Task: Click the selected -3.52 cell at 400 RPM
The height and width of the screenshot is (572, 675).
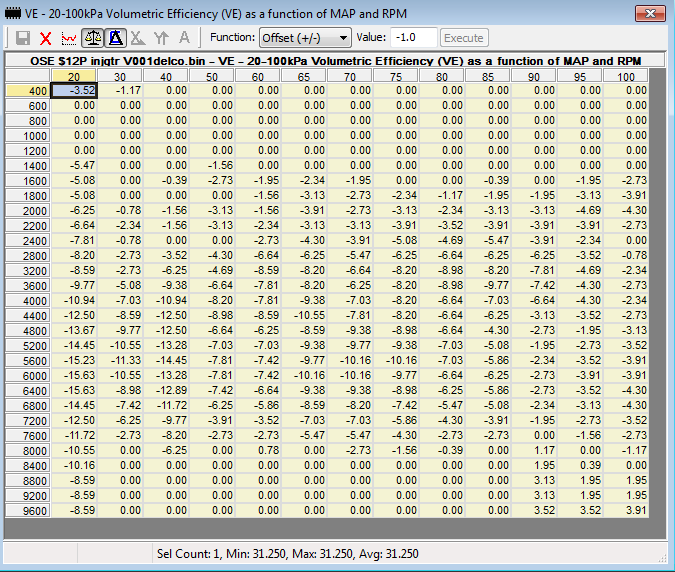Action: 74,90
